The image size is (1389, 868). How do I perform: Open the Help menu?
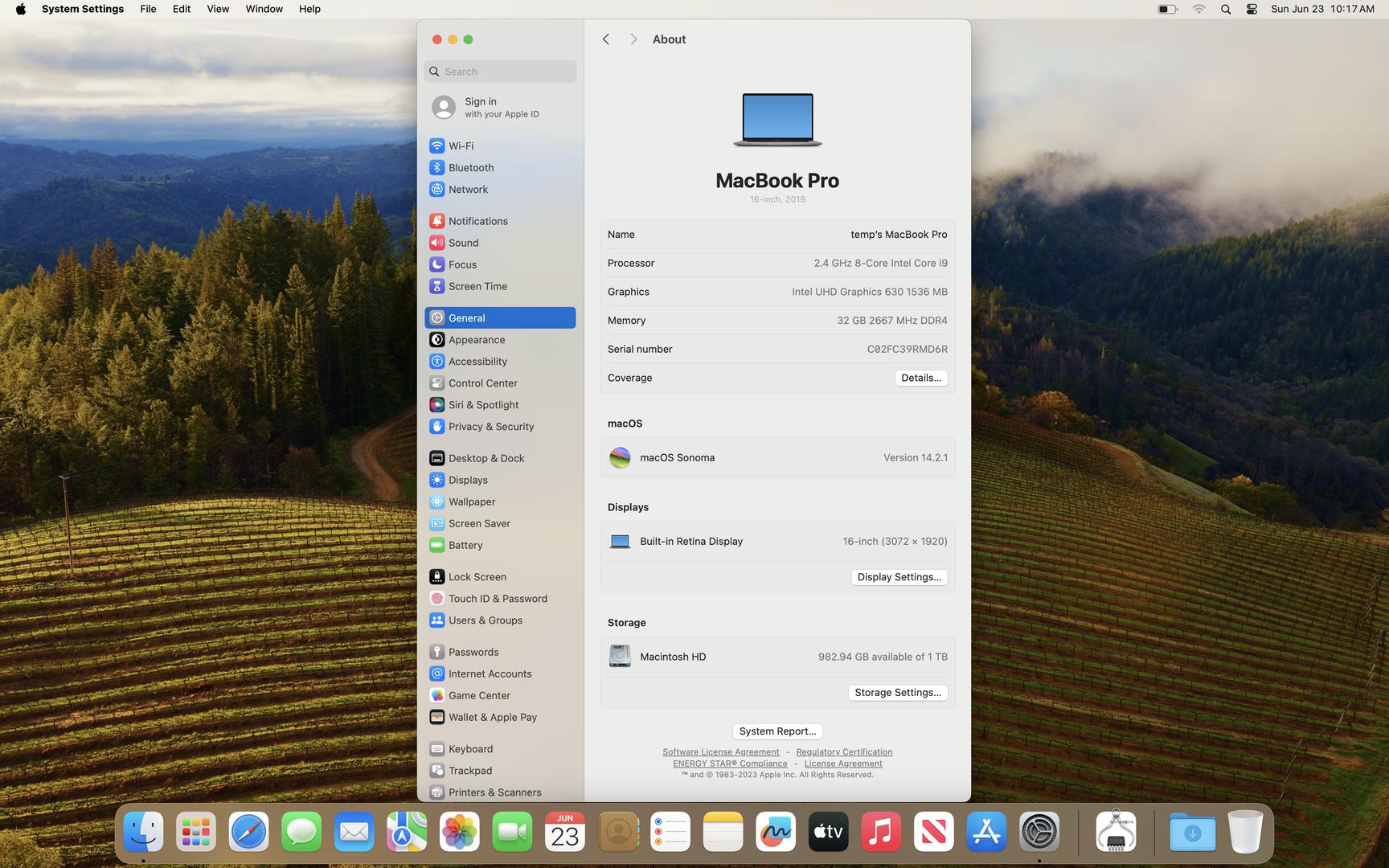[x=309, y=9]
